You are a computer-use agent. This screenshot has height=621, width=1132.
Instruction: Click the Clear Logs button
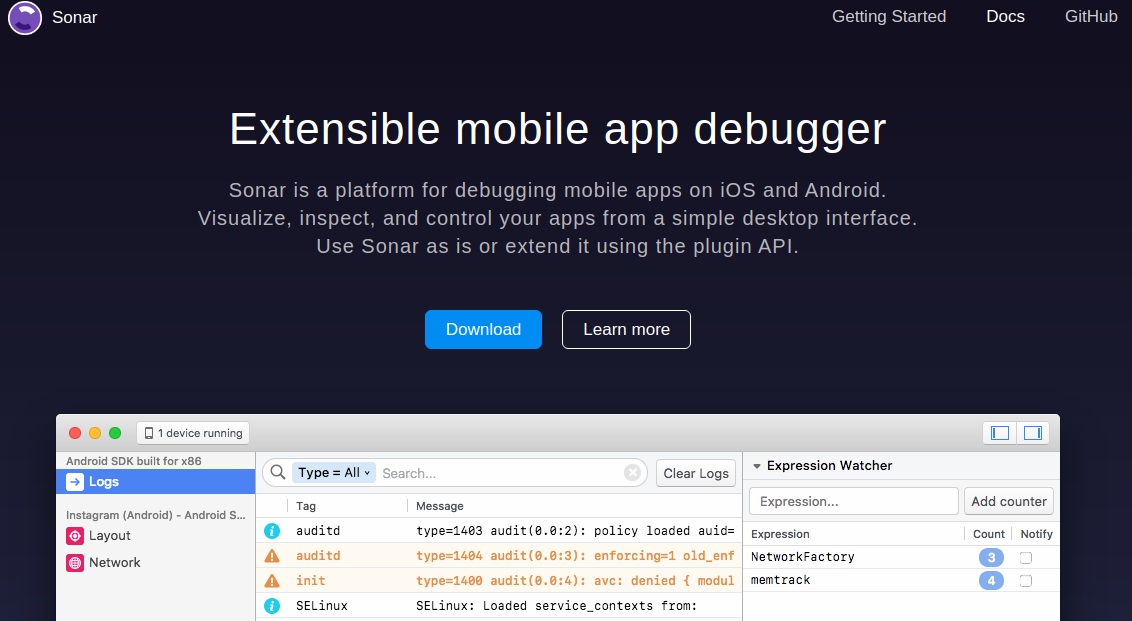coord(696,474)
